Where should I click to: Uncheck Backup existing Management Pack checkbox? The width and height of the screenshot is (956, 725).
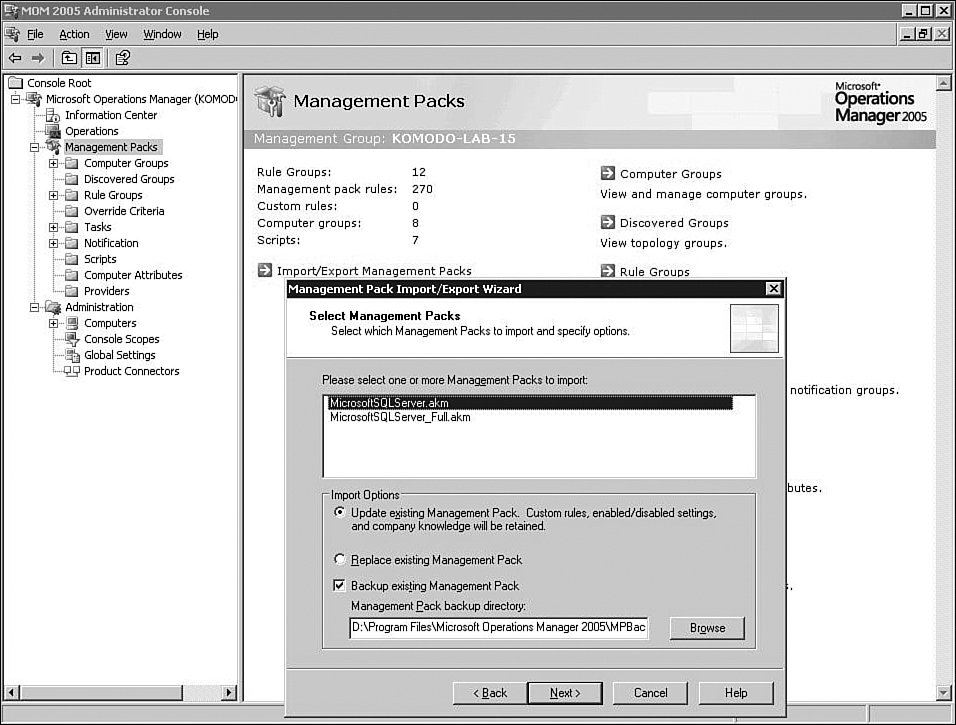(x=340, y=586)
